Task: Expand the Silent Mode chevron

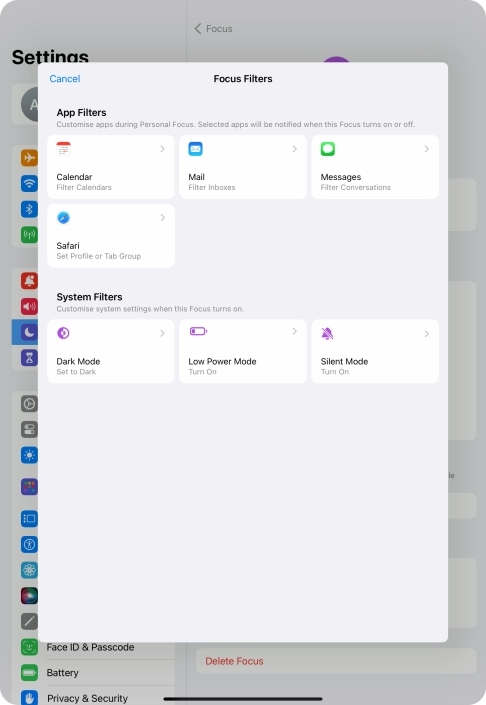Action: (x=427, y=334)
